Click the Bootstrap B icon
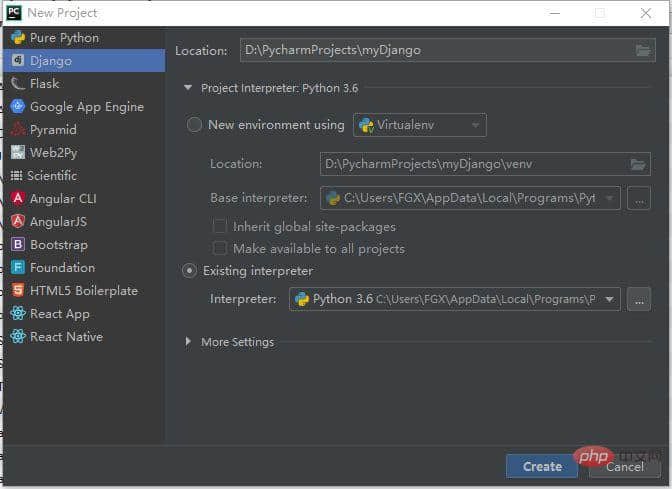Viewport: 672px width, 489px height. (x=18, y=244)
